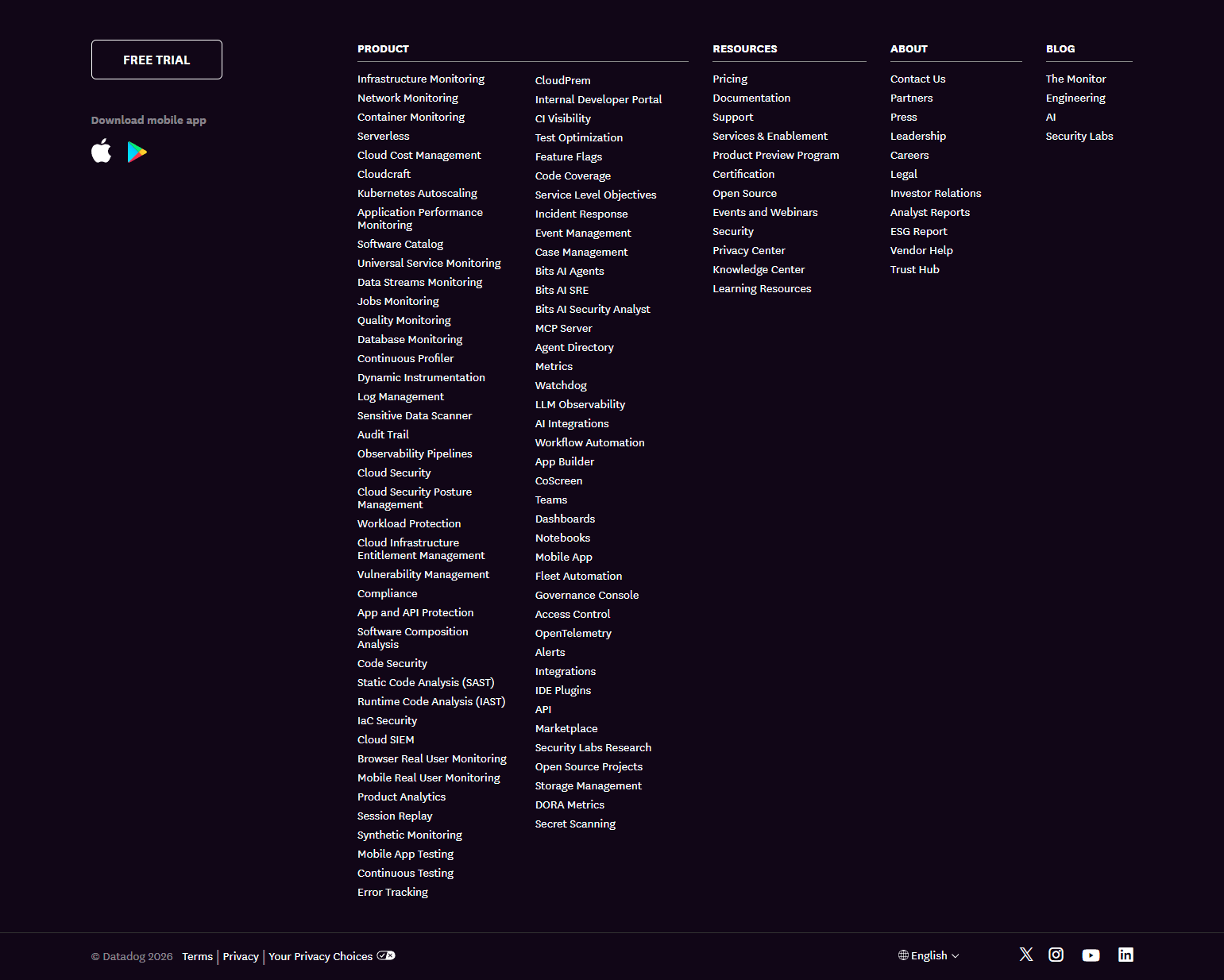Open the Documentation link

coord(751,98)
